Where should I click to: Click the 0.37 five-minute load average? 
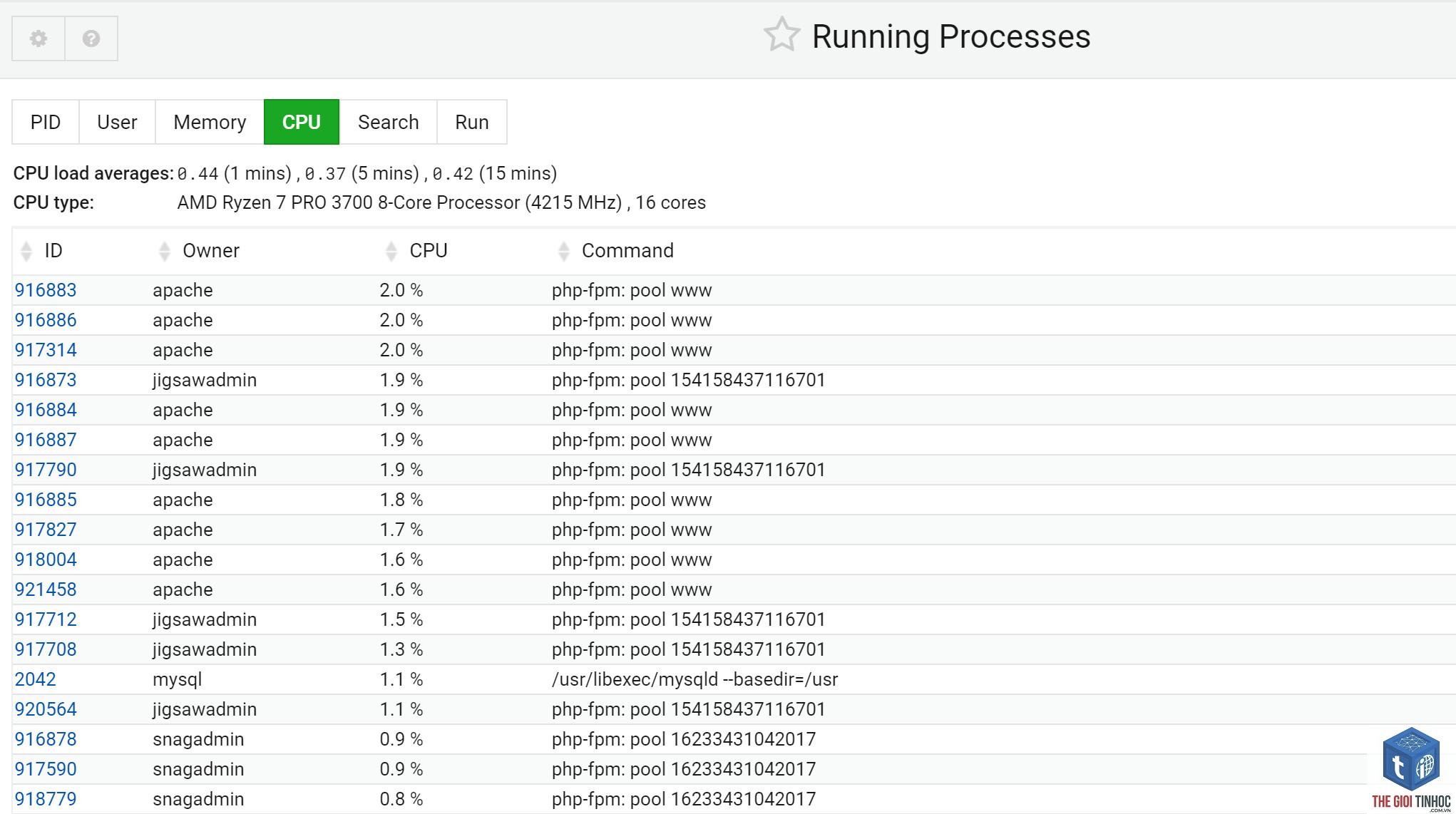[325, 174]
